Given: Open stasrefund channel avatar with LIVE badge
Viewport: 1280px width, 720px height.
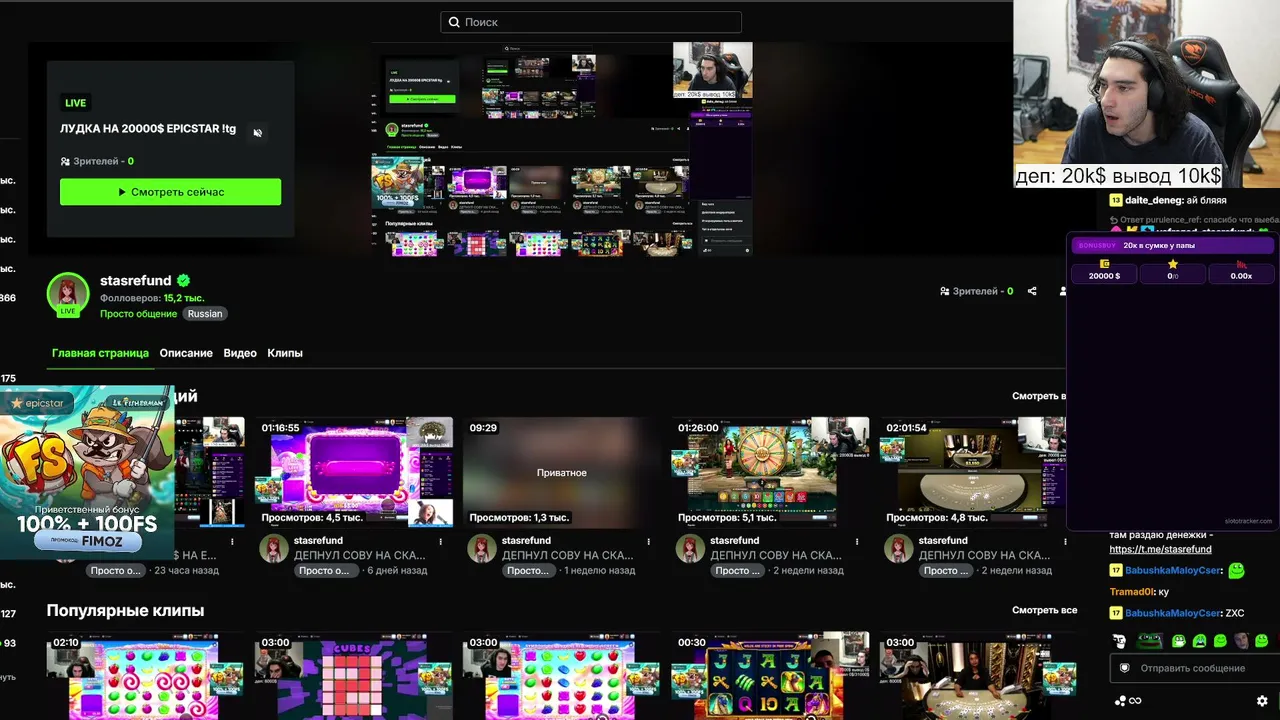Looking at the screenshot, I should 68,294.
